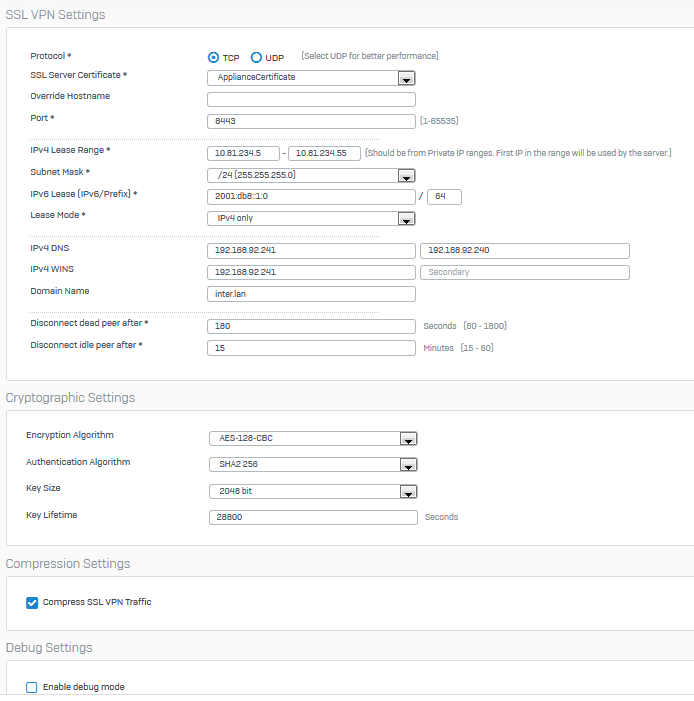
Task: Click the Disconnect dead peer after field
Action: (311, 326)
